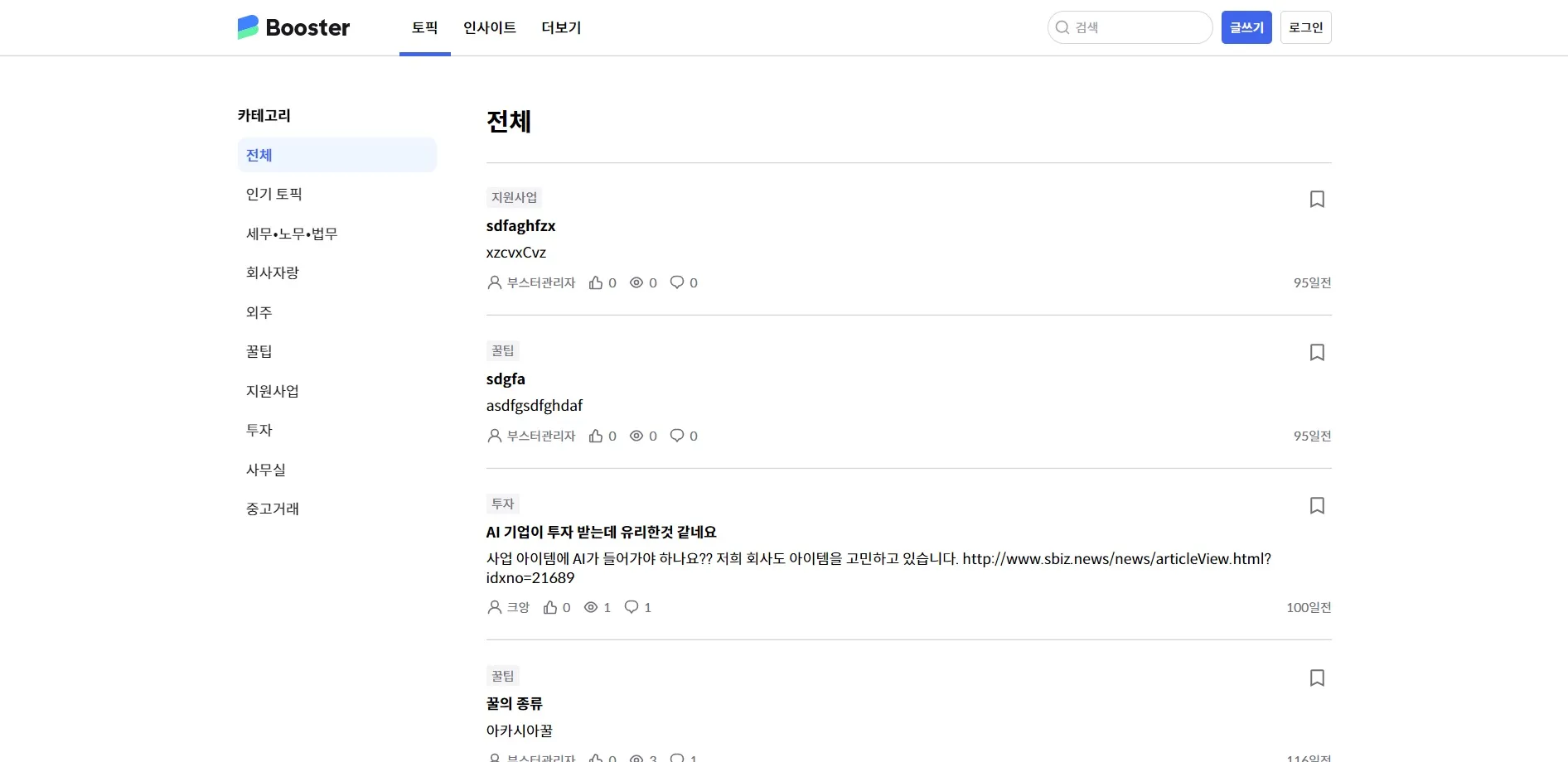Open the 더보기 menu
The image size is (1568, 762).
(561, 27)
